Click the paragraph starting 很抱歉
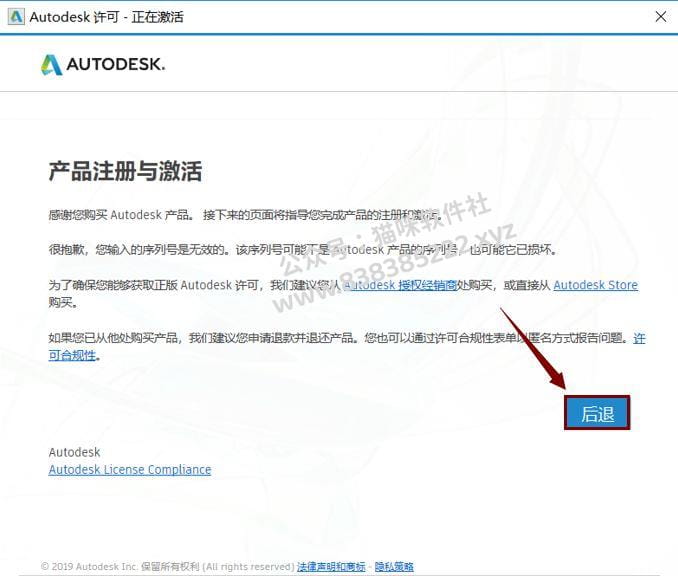Image resolution: width=678 pixels, height=576 pixels. pos(303,250)
